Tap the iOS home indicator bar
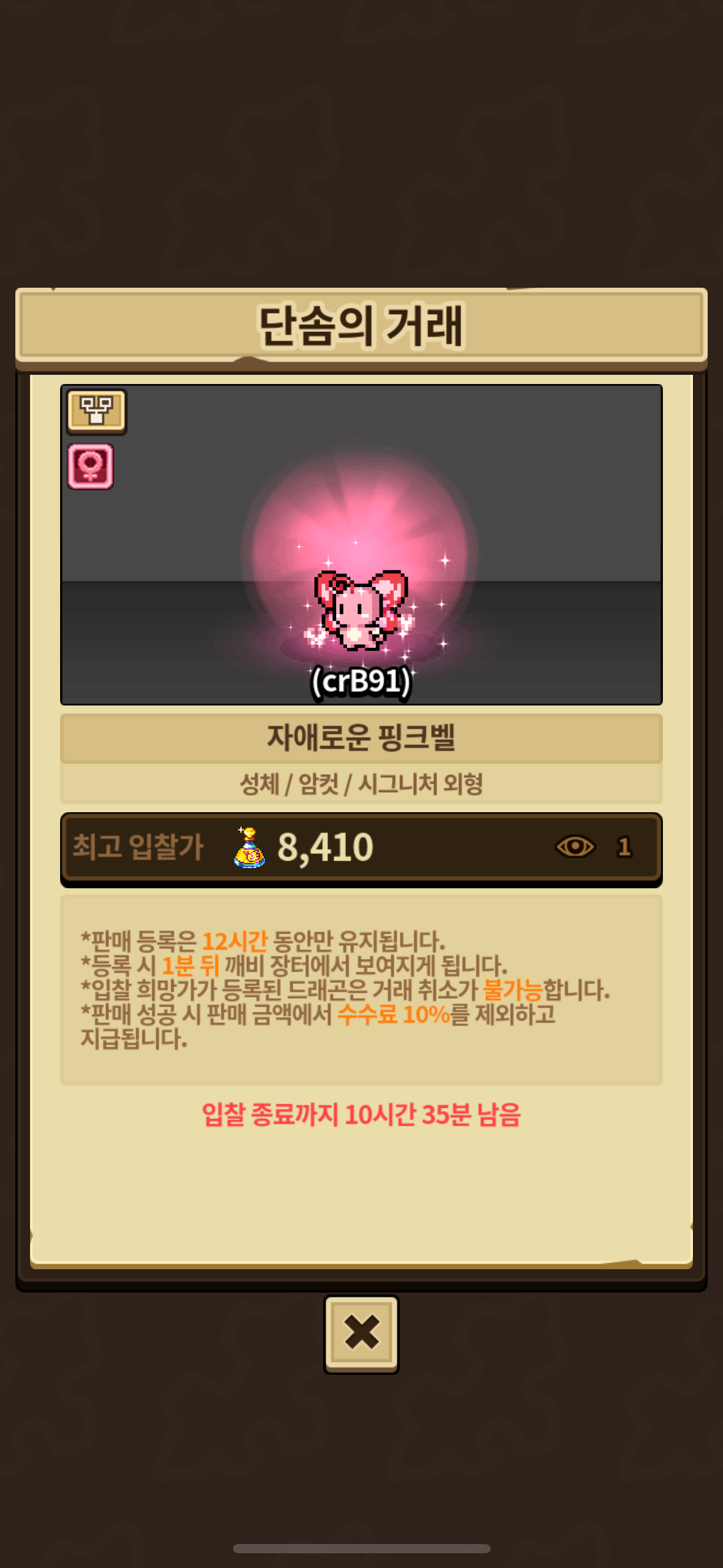Screen dimensions: 723x1568 tap(361, 1549)
